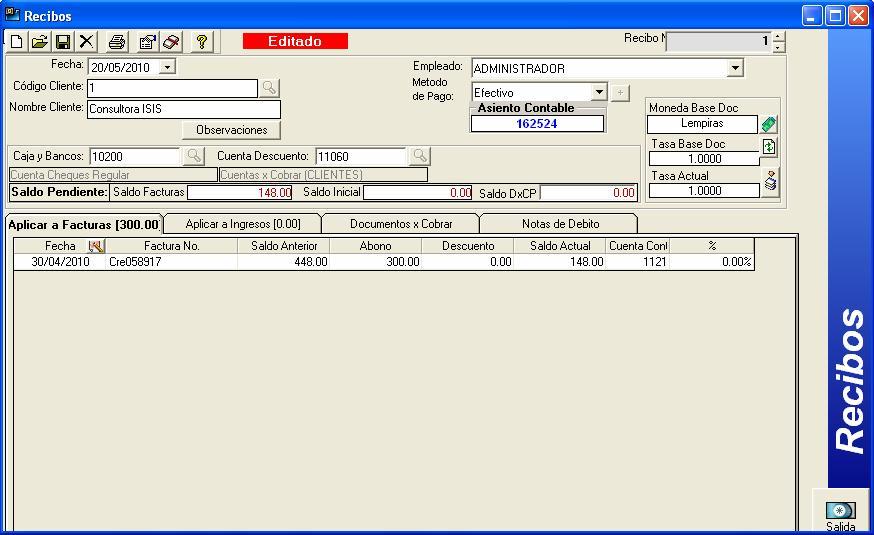Click the Cuentas x Cobrar (CLIENTES) description field
The image size is (874, 535).
tap(323, 175)
